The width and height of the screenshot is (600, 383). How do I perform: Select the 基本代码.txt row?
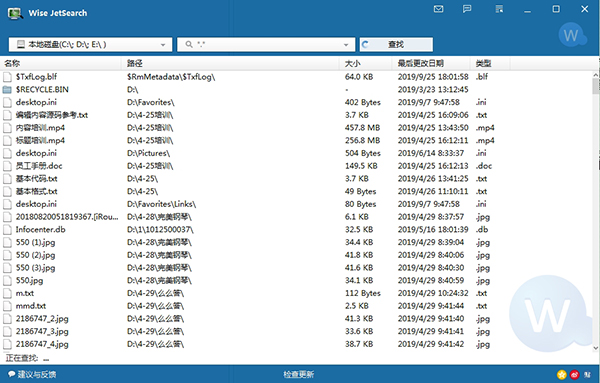point(296,179)
